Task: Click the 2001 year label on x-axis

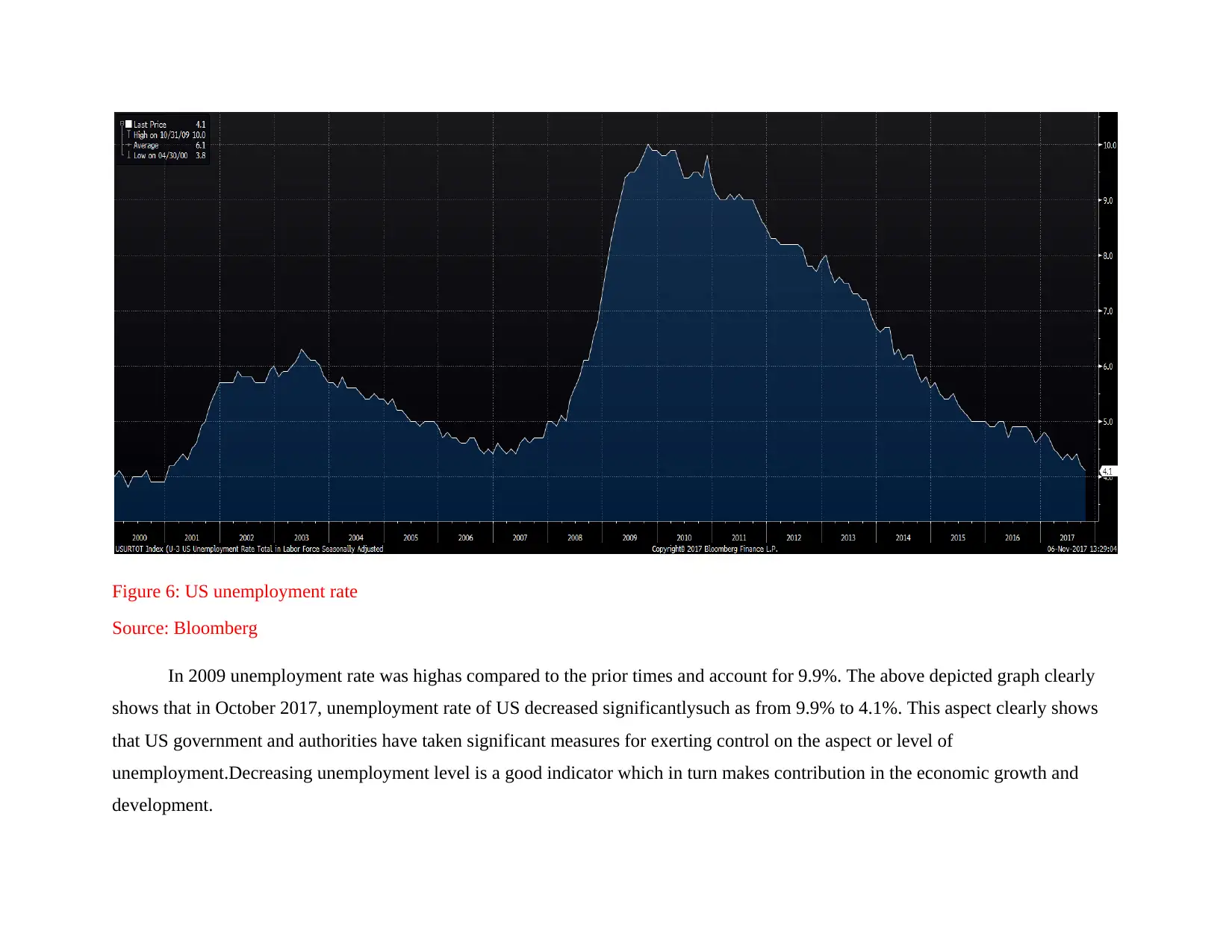Action: pos(192,538)
